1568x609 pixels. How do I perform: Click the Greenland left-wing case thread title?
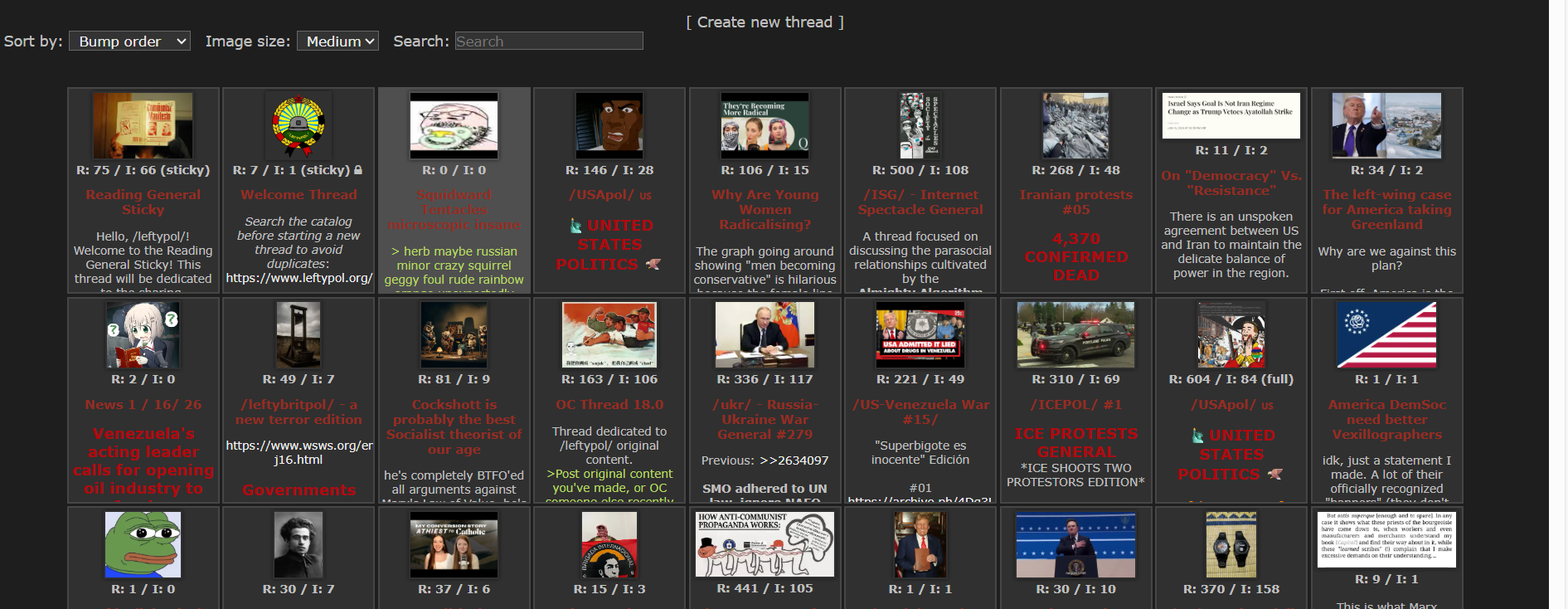pos(1386,209)
